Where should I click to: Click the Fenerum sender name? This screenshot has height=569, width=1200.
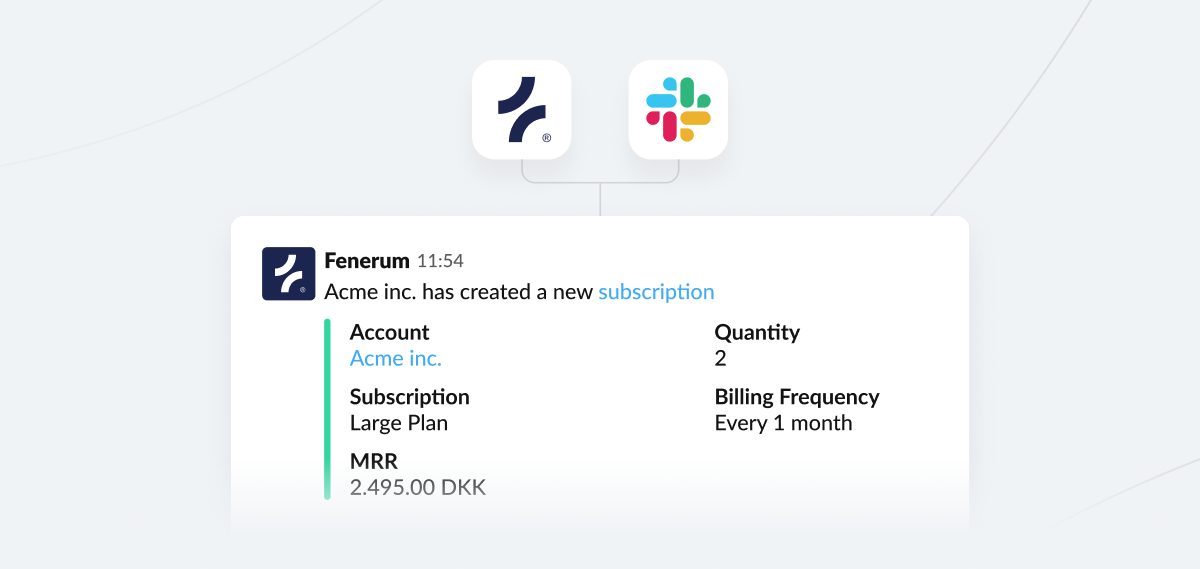367,261
